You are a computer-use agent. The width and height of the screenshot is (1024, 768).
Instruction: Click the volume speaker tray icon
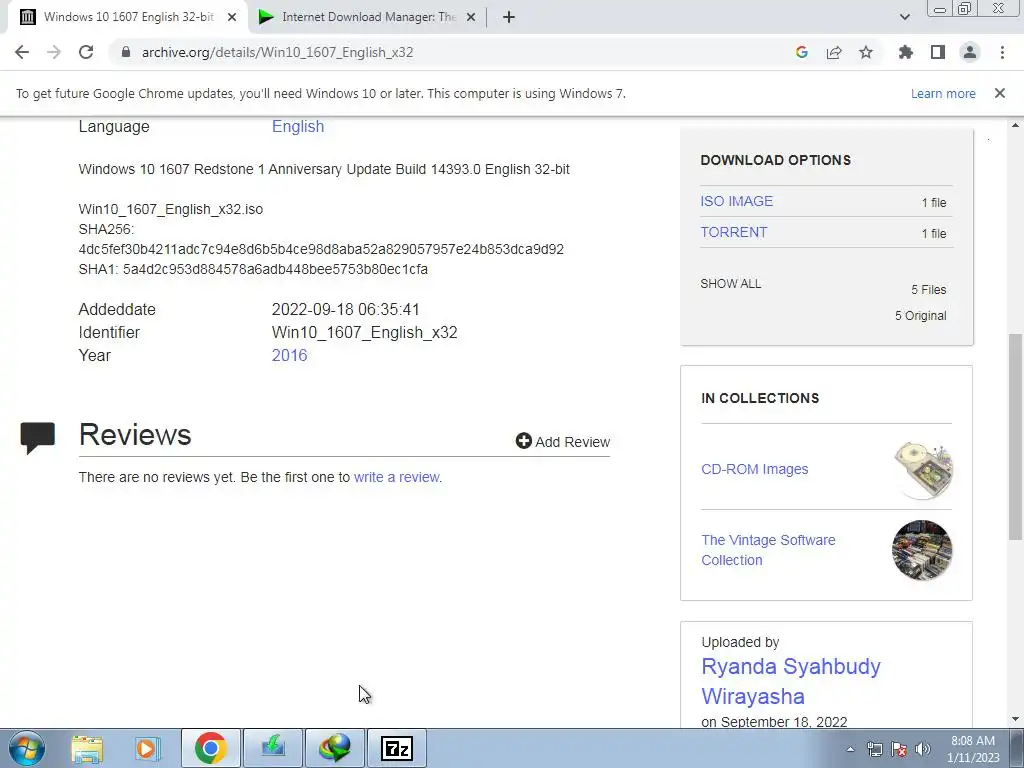pyautogui.click(x=923, y=749)
